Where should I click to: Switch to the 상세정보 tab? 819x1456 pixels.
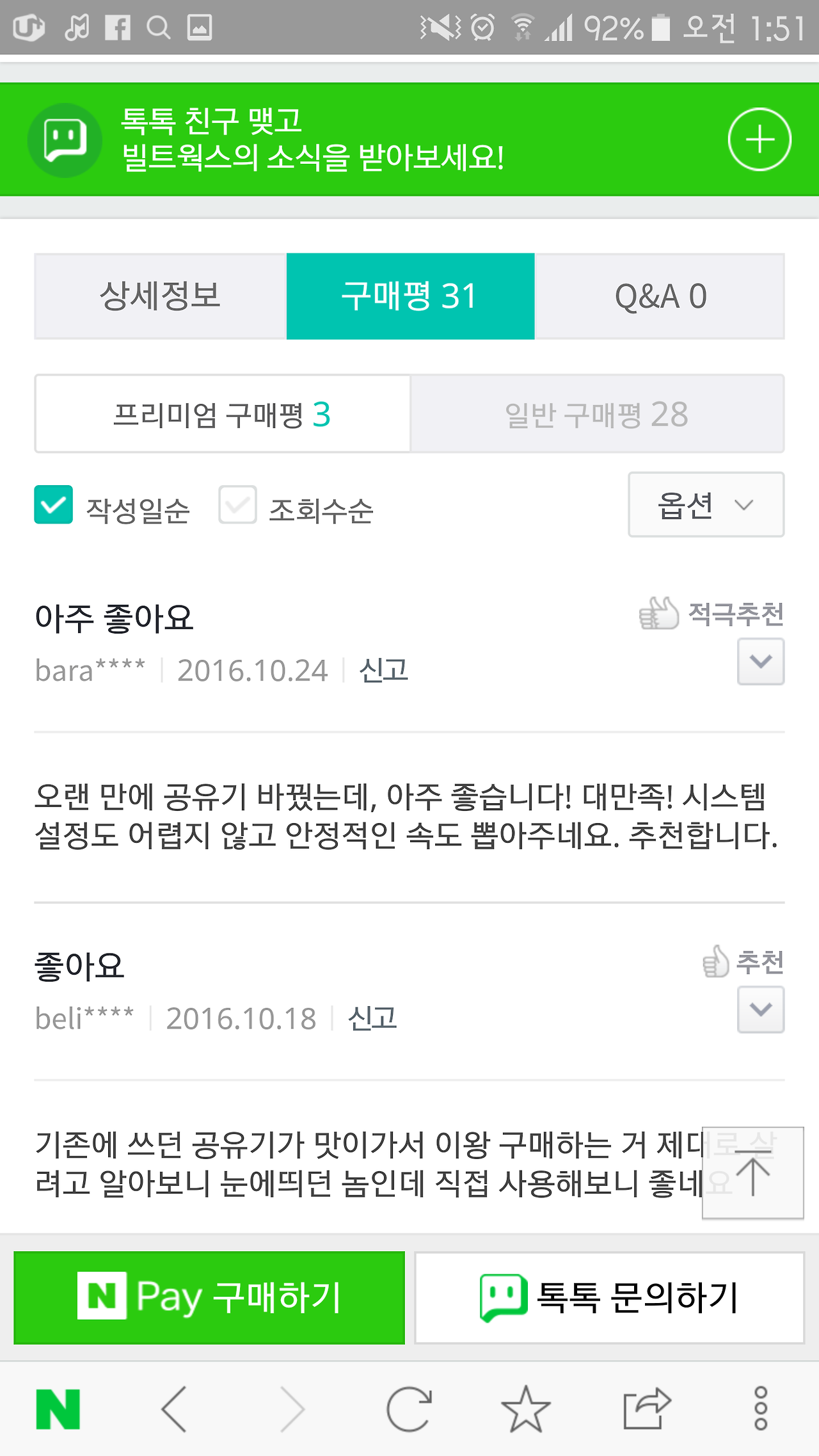161,296
